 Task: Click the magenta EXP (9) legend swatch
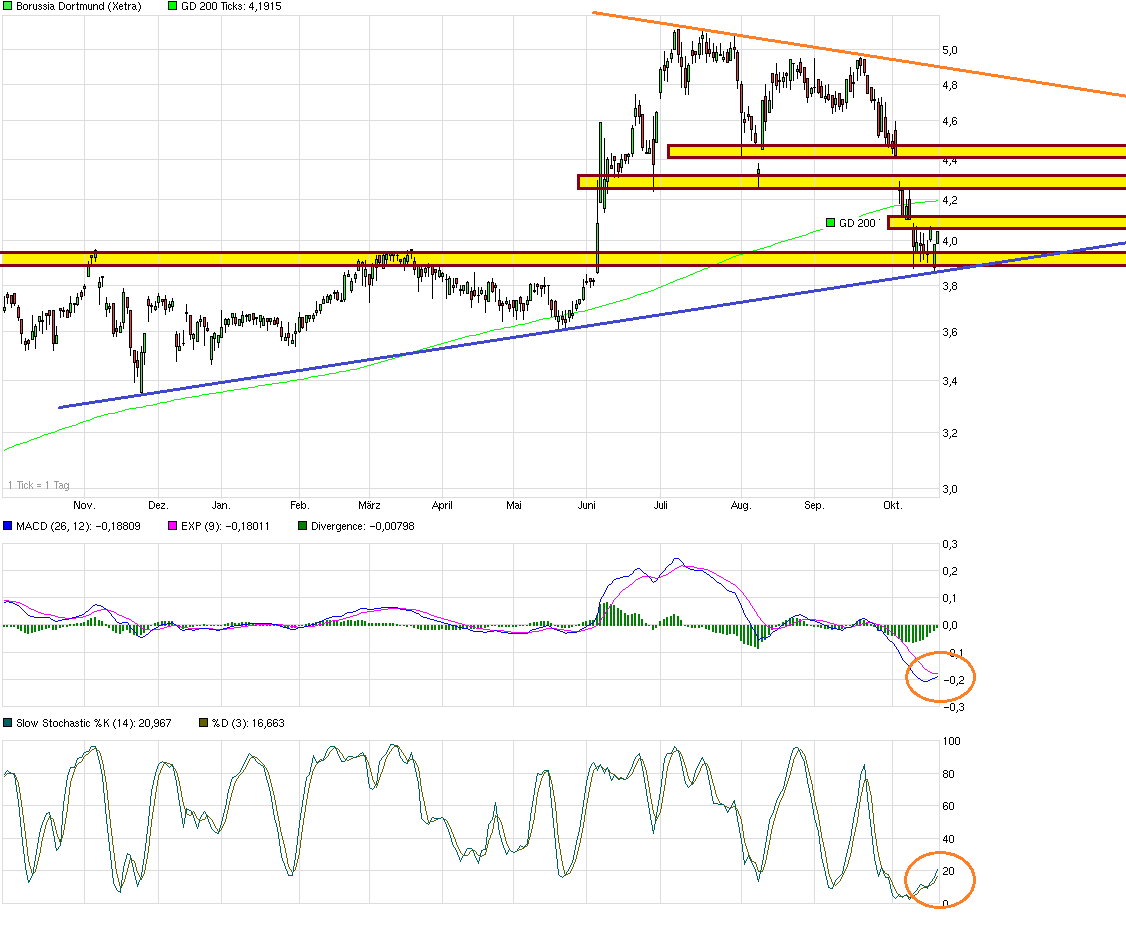click(x=172, y=526)
